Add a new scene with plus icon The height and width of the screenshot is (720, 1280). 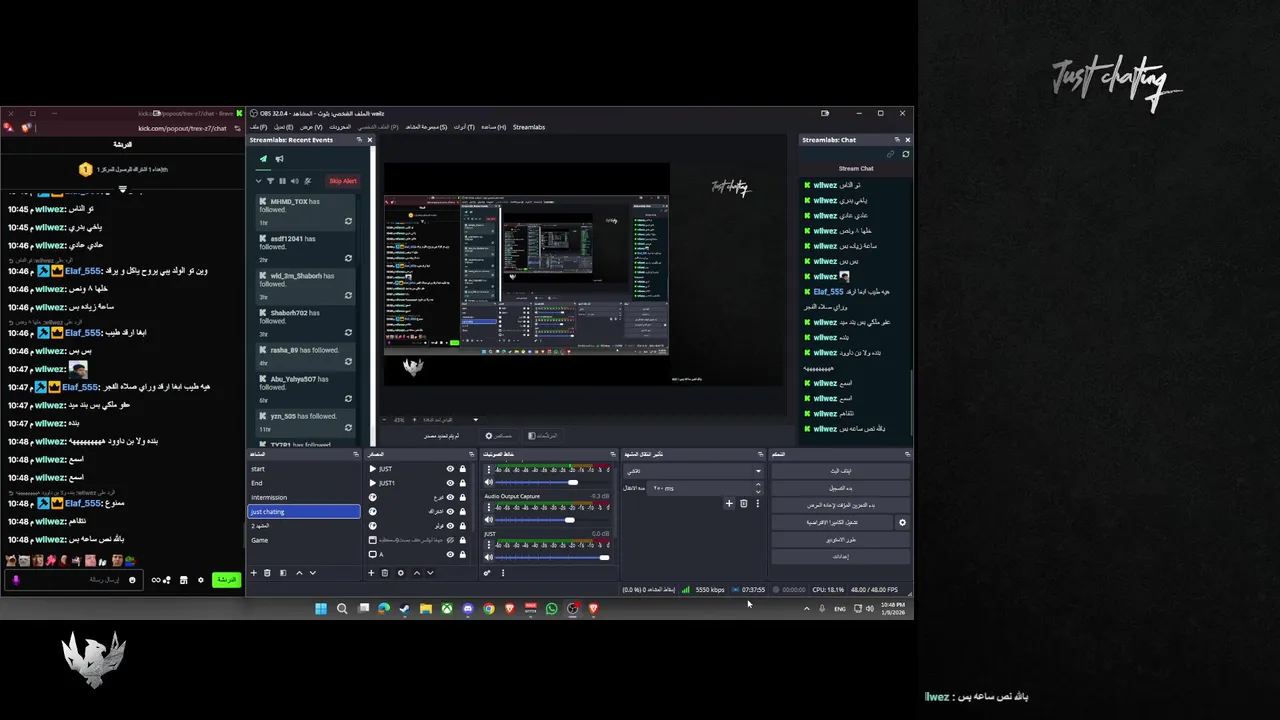254,573
